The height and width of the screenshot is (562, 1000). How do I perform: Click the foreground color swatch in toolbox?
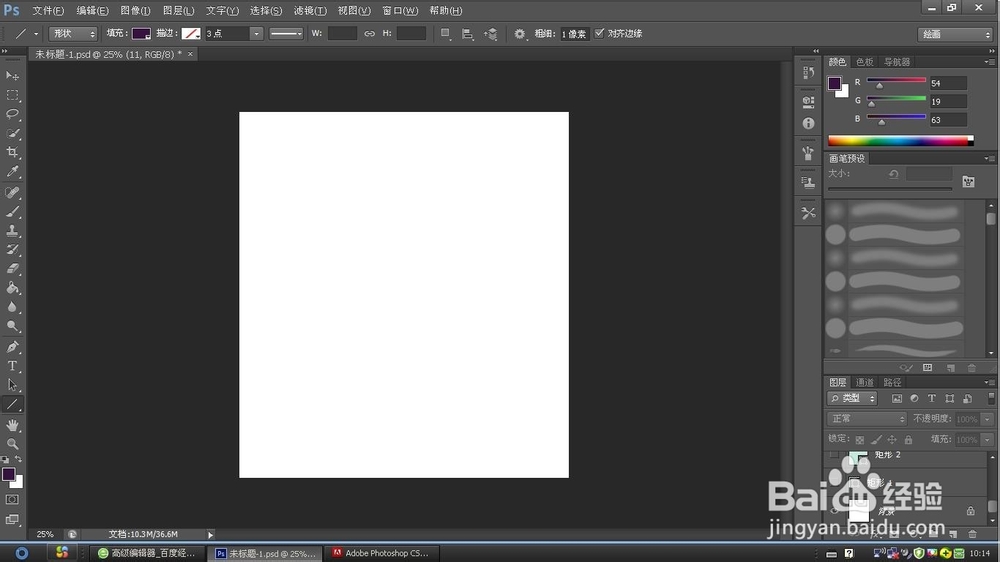pyautogui.click(x=8, y=474)
